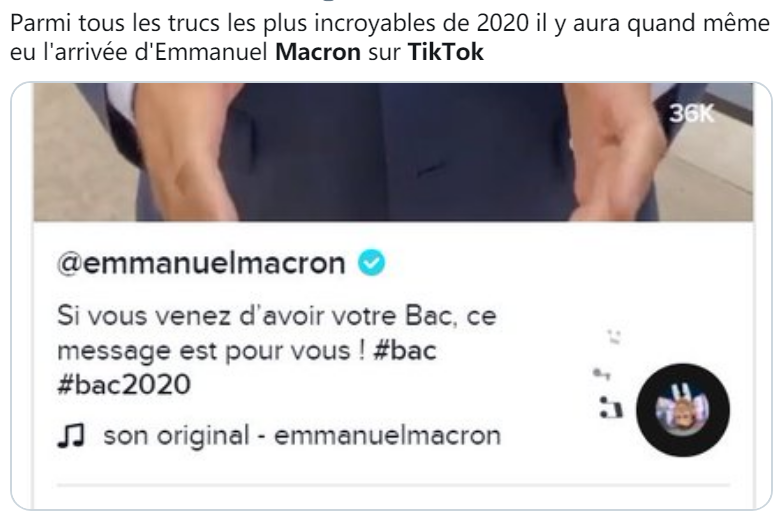Image resolution: width=782 pixels, height=515 pixels.
Task: Play the TikTok video thumbnail
Action: [x=393, y=152]
